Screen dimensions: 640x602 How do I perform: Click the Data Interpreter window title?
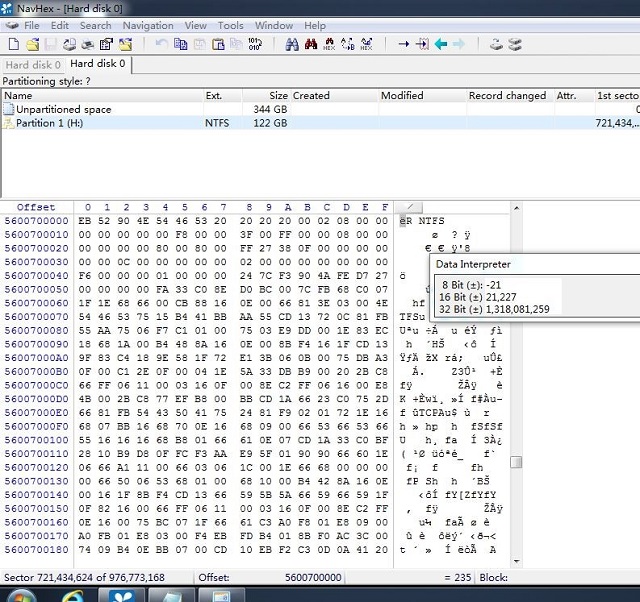tap(473, 264)
